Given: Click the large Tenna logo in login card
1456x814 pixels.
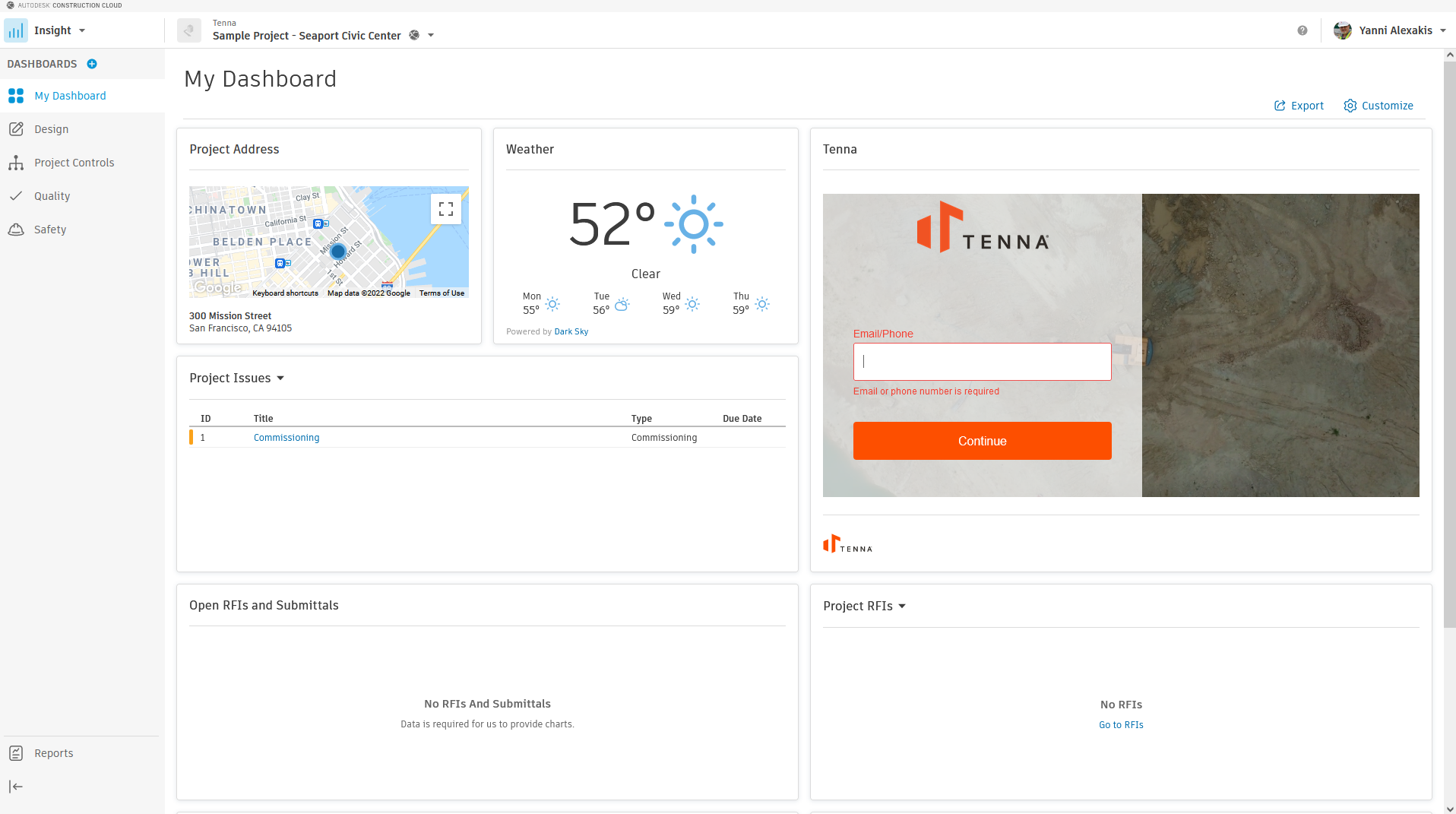Looking at the screenshot, I should (x=983, y=226).
